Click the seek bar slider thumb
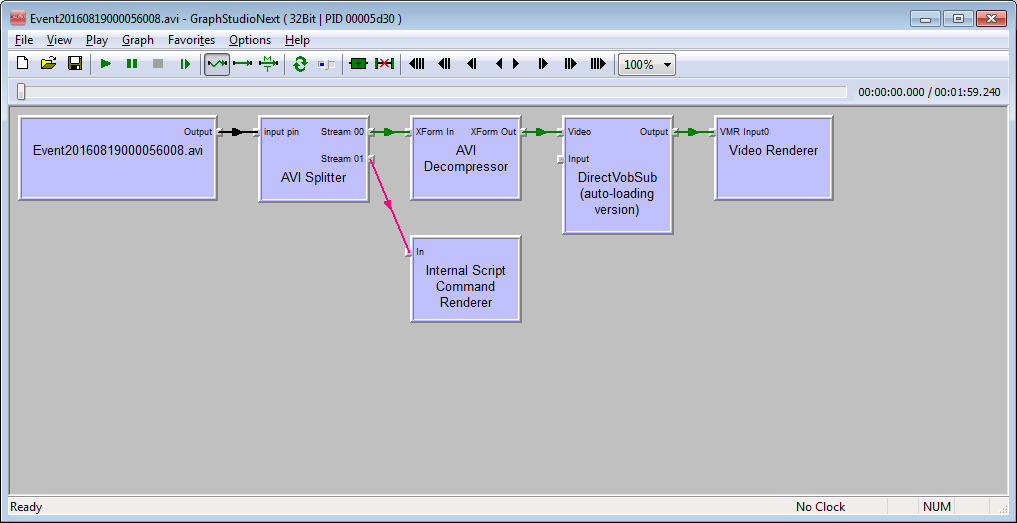Screen dimensions: 1017x523 (21, 92)
